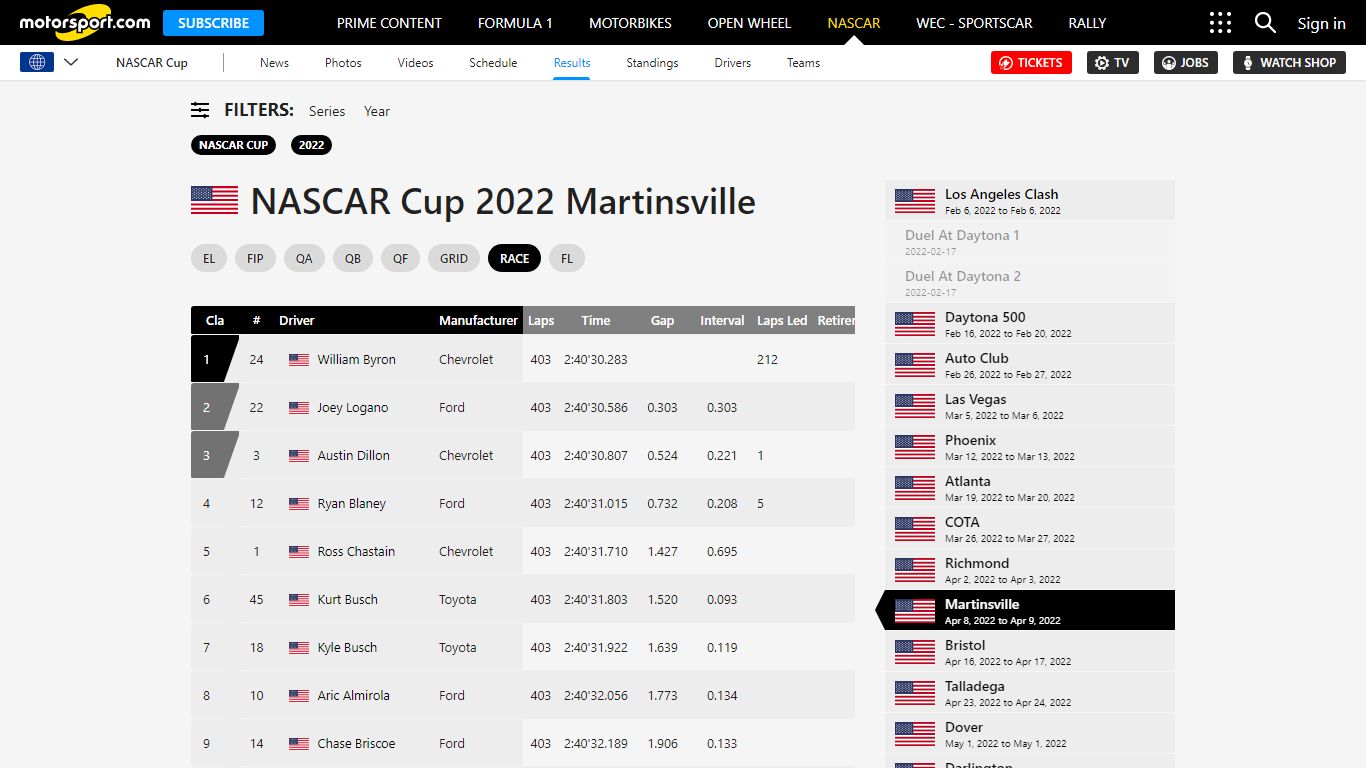Select the QF session pill
Viewport: 1366px width, 768px height.
click(400, 258)
